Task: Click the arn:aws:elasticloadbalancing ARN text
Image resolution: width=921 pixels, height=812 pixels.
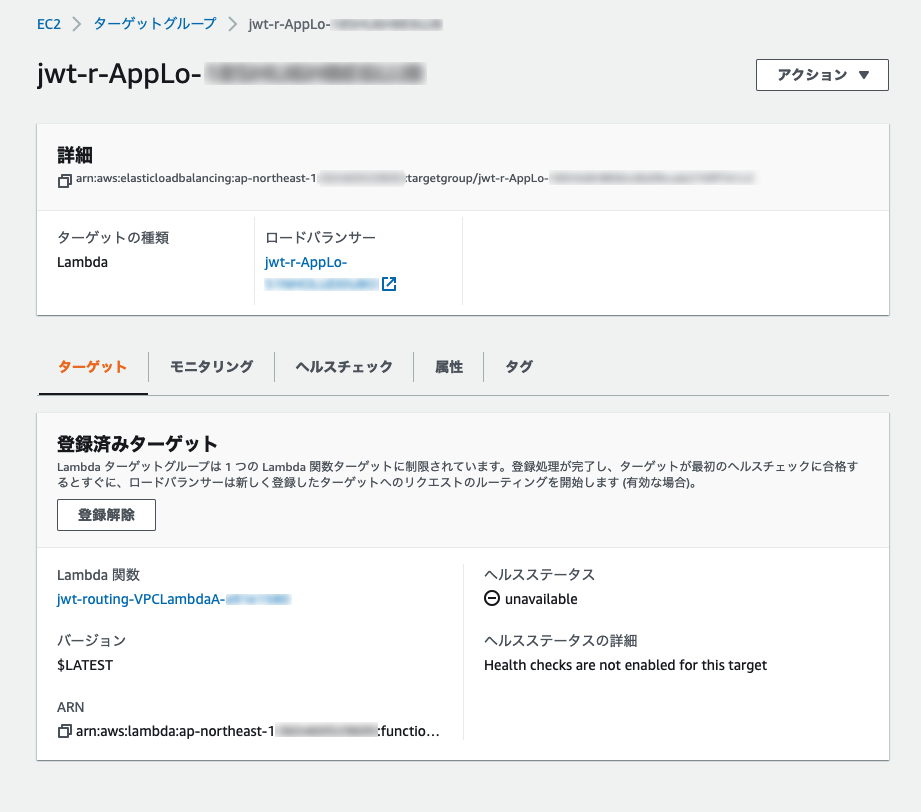Action: (415, 178)
